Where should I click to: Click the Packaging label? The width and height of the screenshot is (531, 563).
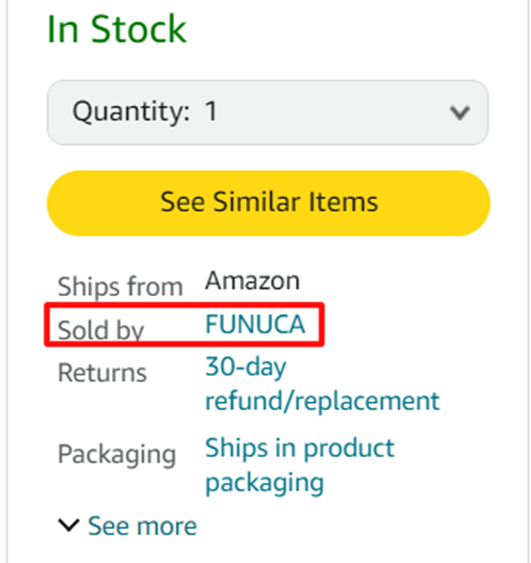click(x=117, y=455)
